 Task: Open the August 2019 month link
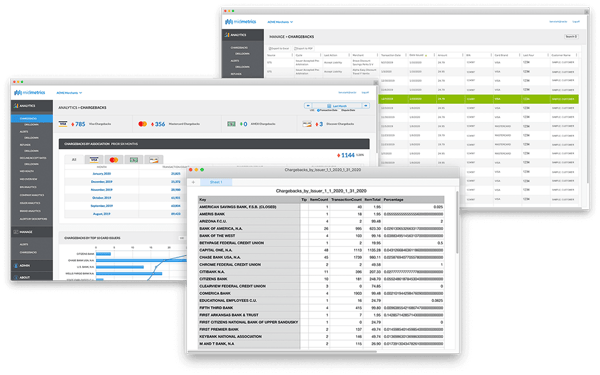102,214
